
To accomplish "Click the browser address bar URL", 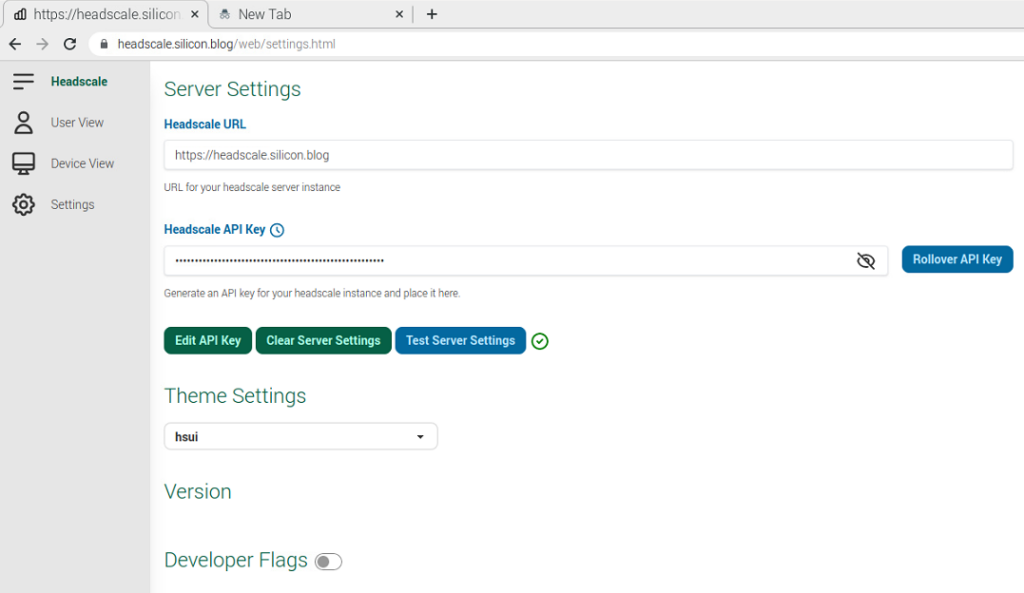I will point(226,44).
